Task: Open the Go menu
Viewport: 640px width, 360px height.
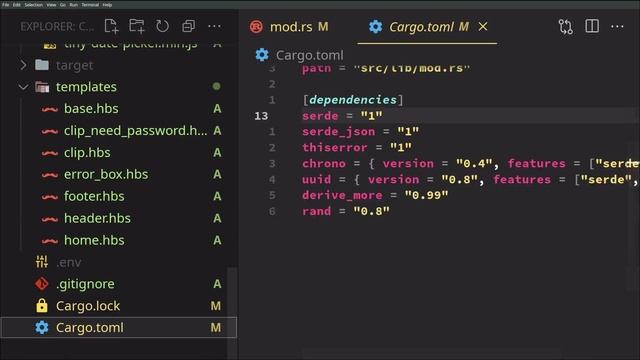Action: 63,5
